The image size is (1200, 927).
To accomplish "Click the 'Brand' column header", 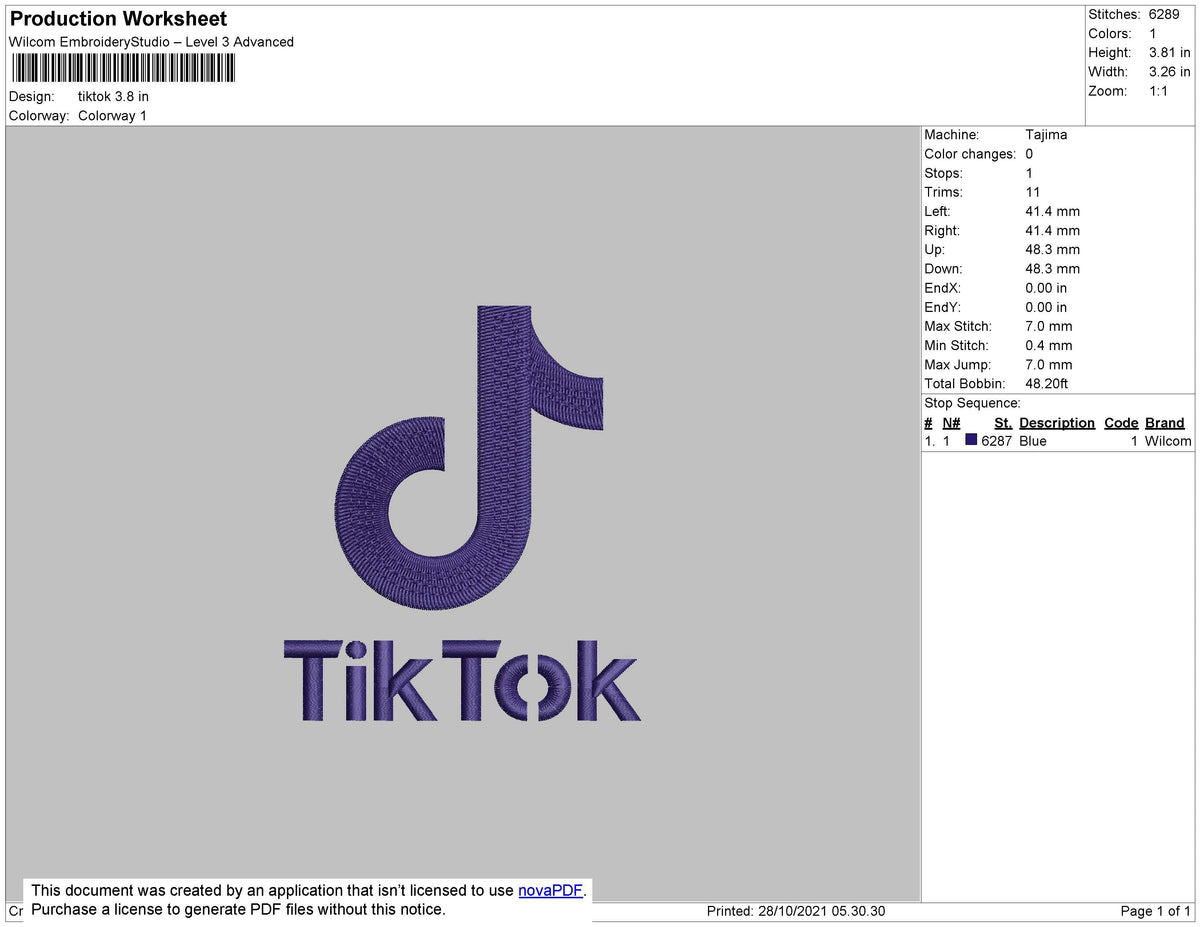I will click(x=1165, y=423).
